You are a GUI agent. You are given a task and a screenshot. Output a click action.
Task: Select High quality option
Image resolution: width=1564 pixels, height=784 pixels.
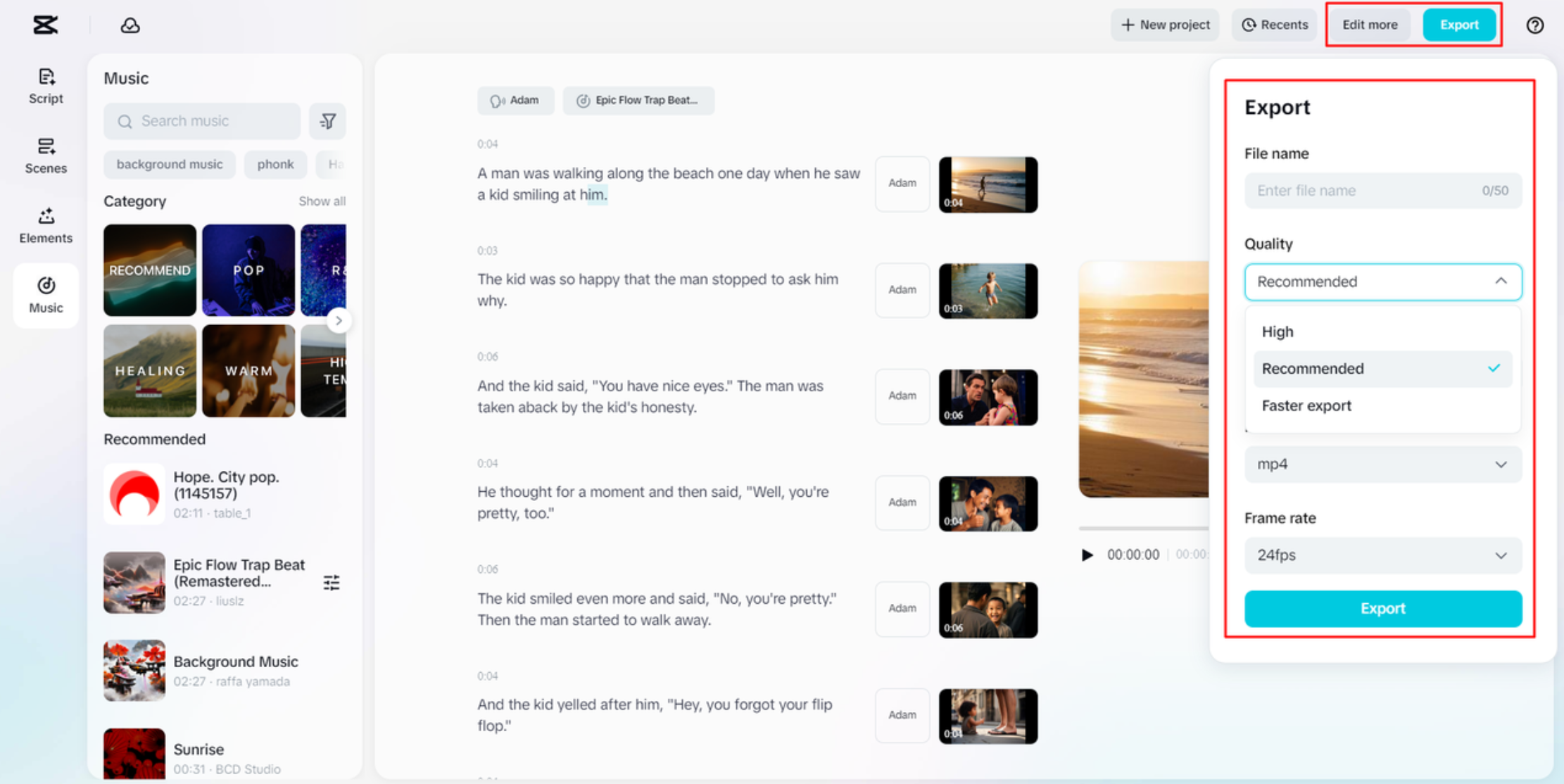point(1278,331)
